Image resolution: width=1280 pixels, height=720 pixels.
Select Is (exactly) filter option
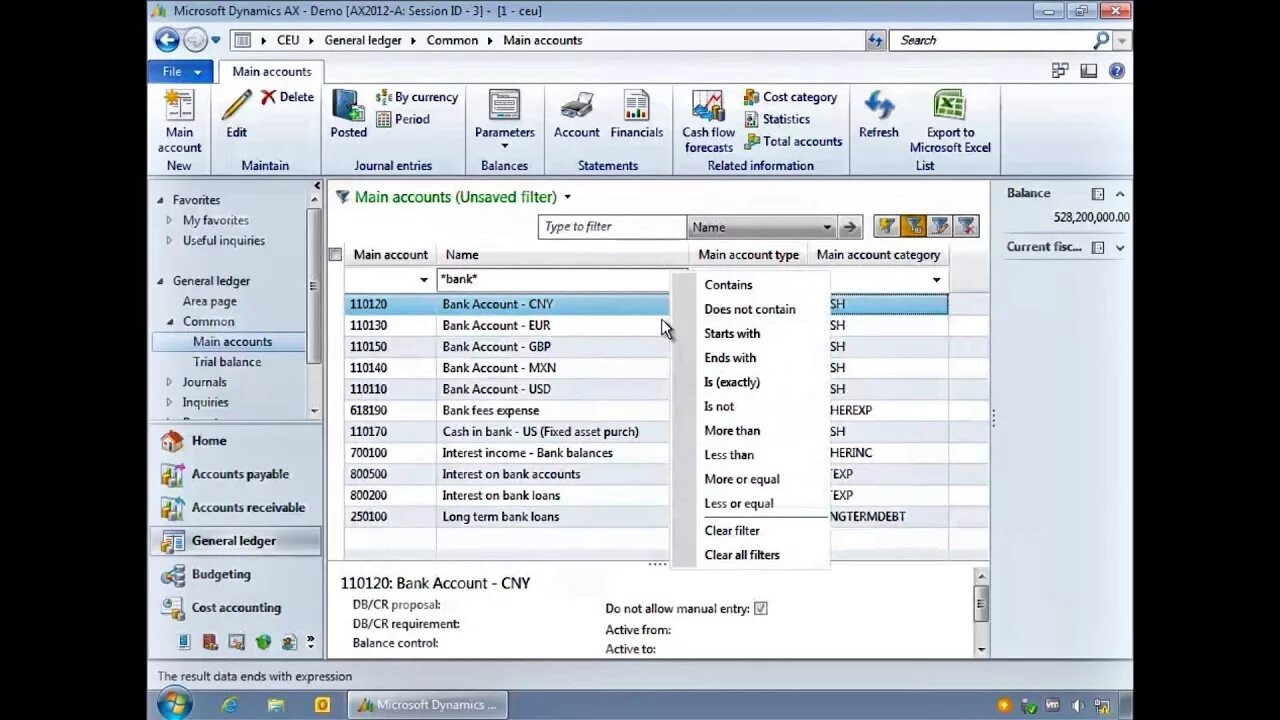[732, 382]
